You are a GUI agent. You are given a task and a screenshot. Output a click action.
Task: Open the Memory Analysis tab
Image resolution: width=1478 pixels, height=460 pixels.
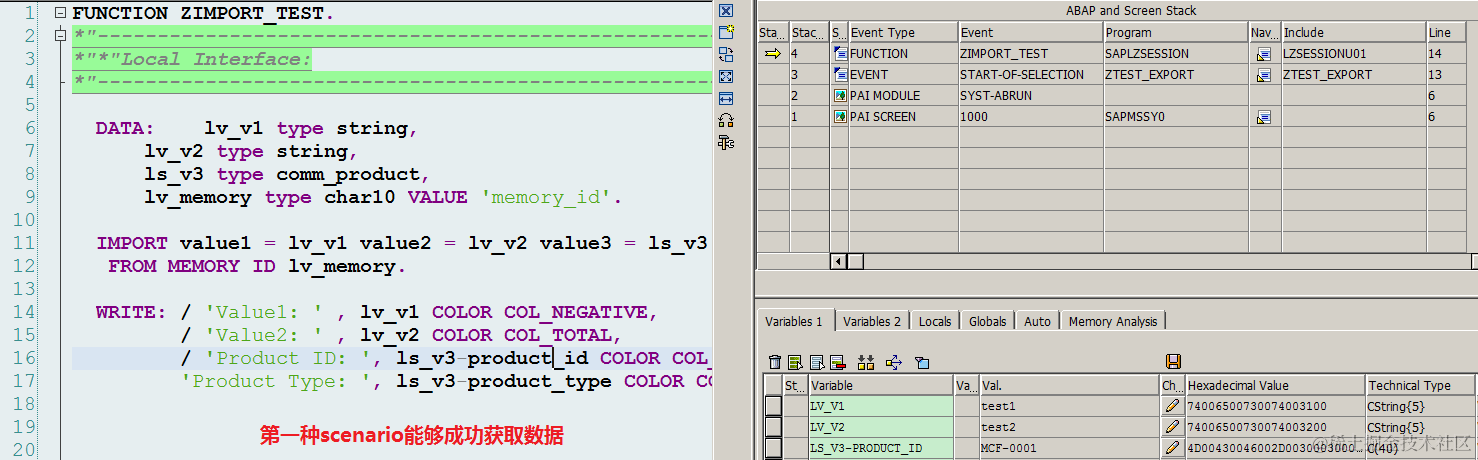1113,321
